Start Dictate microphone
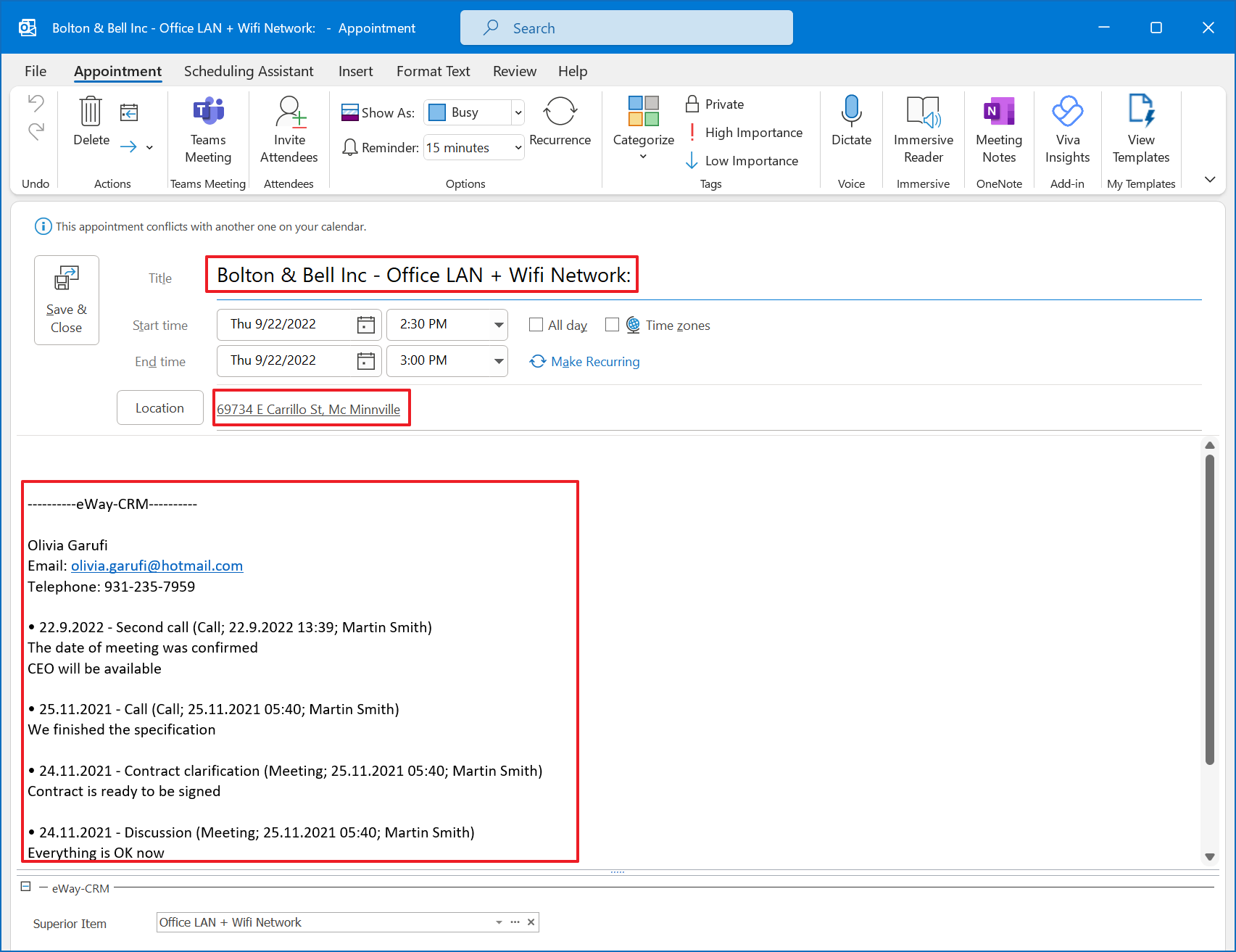This screenshot has width=1236, height=952. pos(851,121)
